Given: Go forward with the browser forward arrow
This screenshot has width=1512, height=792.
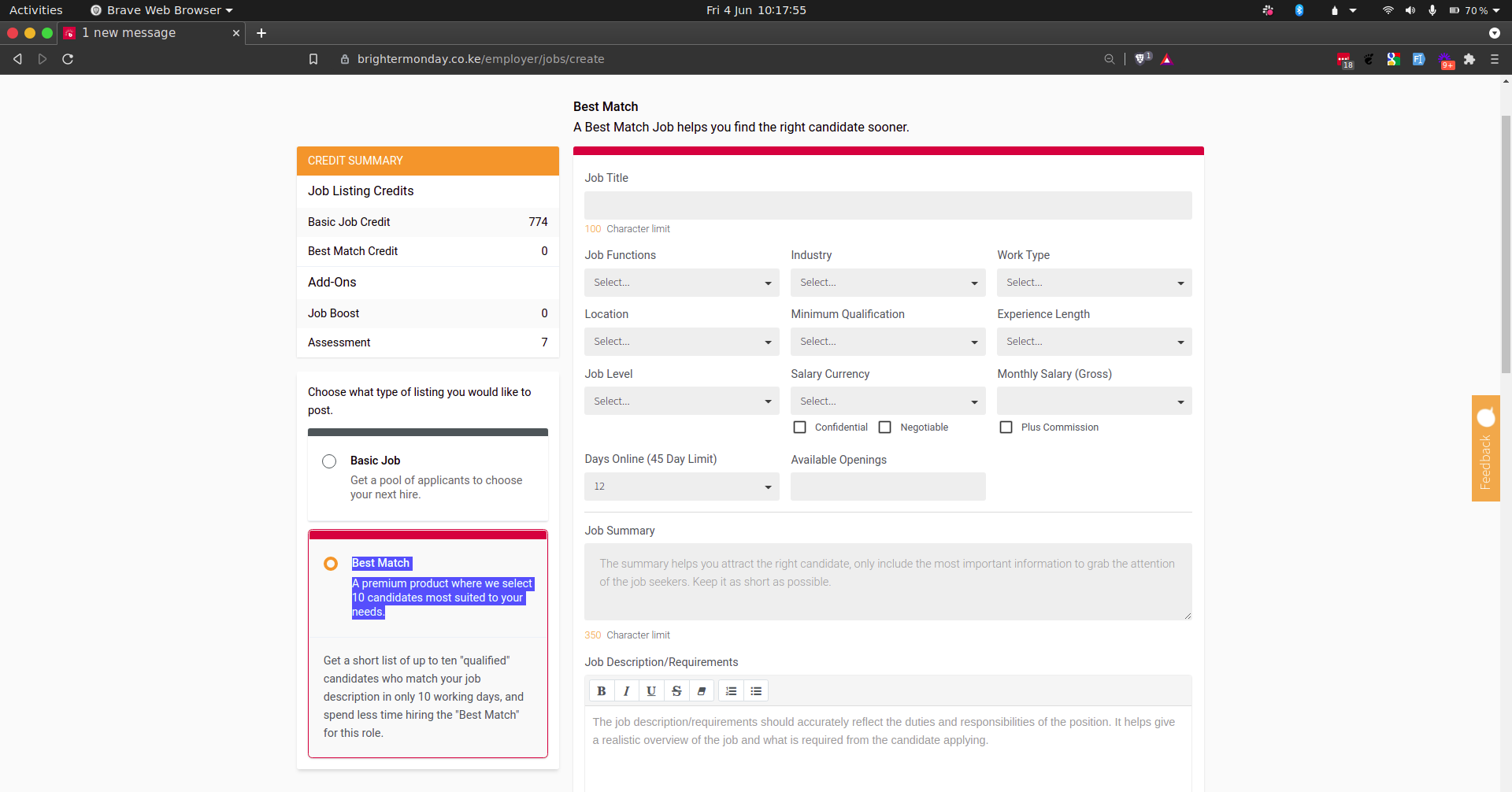Looking at the screenshot, I should click(43, 59).
